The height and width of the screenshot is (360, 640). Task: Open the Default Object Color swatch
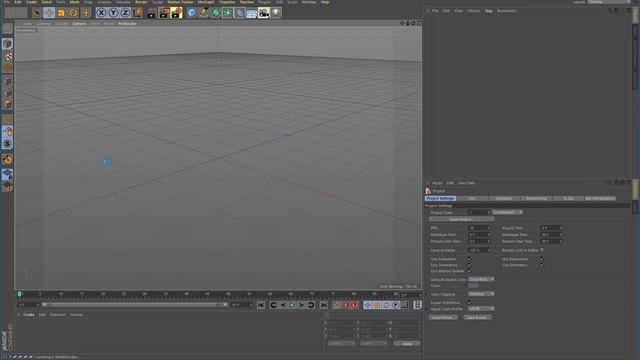pos(473,286)
